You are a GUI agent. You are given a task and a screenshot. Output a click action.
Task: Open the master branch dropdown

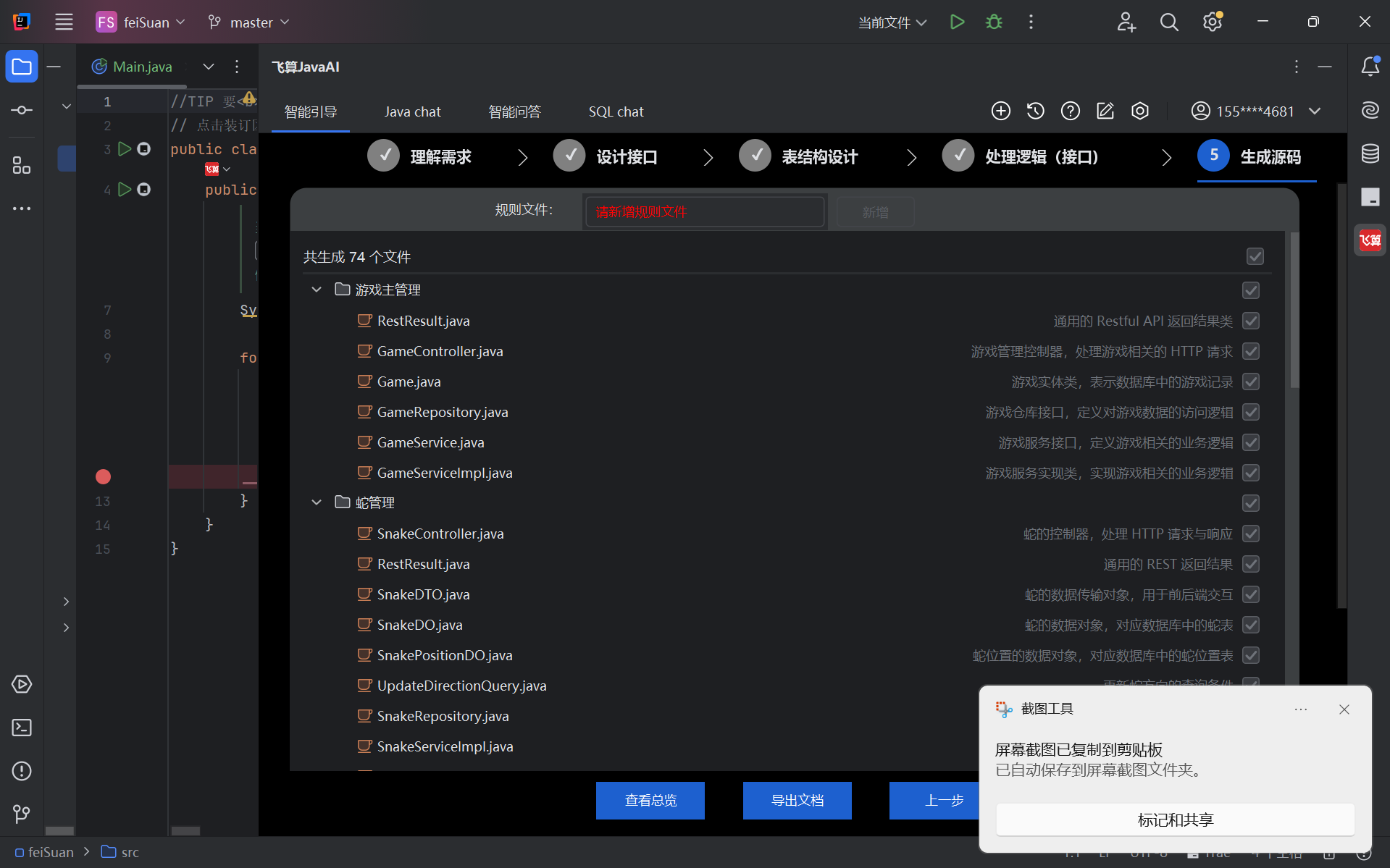[x=249, y=22]
